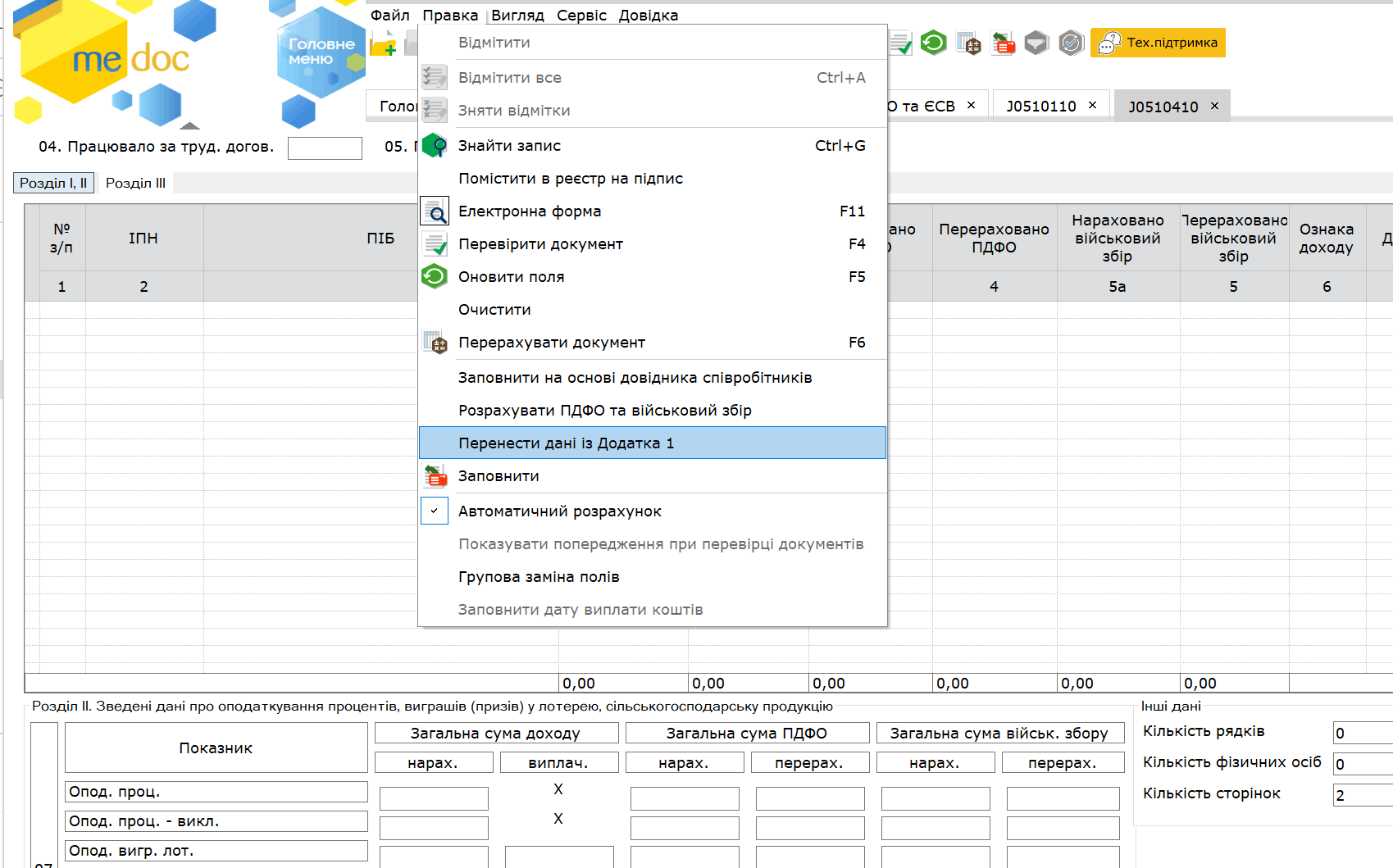
Task: Close the J0510410 tab
Action: click(x=1214, y=107)
